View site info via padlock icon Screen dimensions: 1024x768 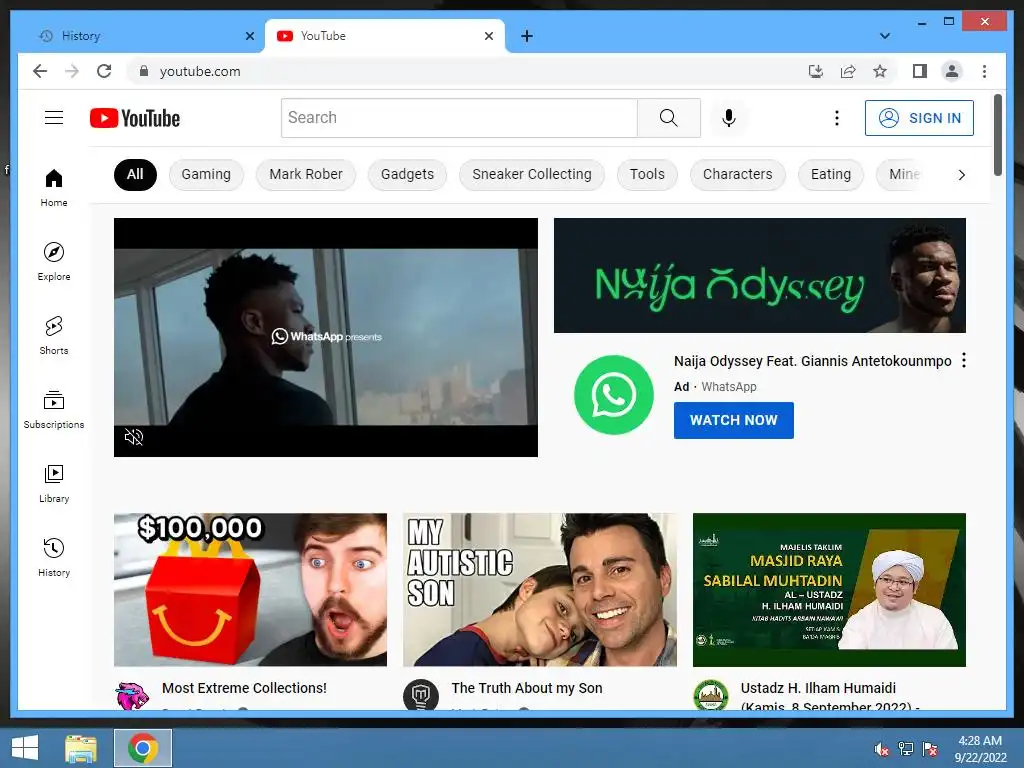tap(144, 71)
